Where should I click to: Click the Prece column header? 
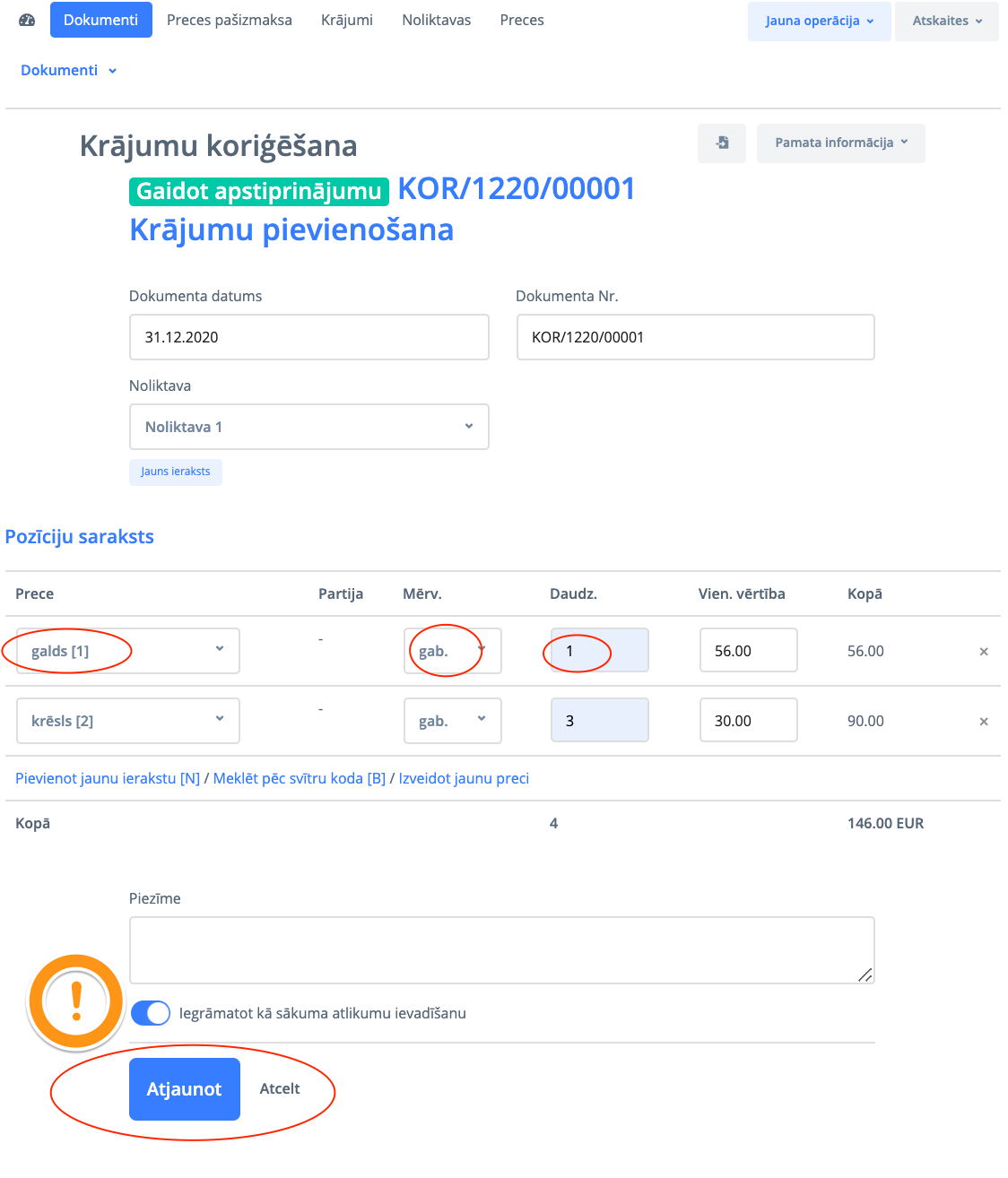(x=34, y=593)
